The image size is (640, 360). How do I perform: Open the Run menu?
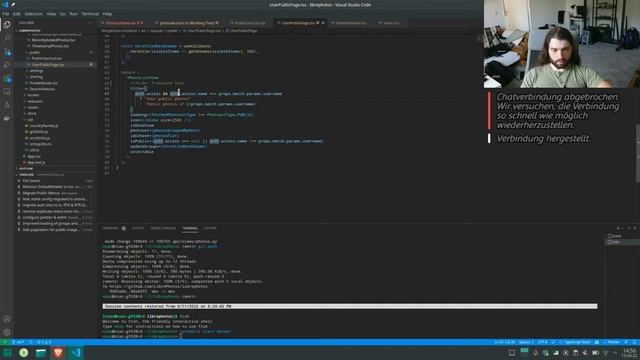tap(73, 14)
